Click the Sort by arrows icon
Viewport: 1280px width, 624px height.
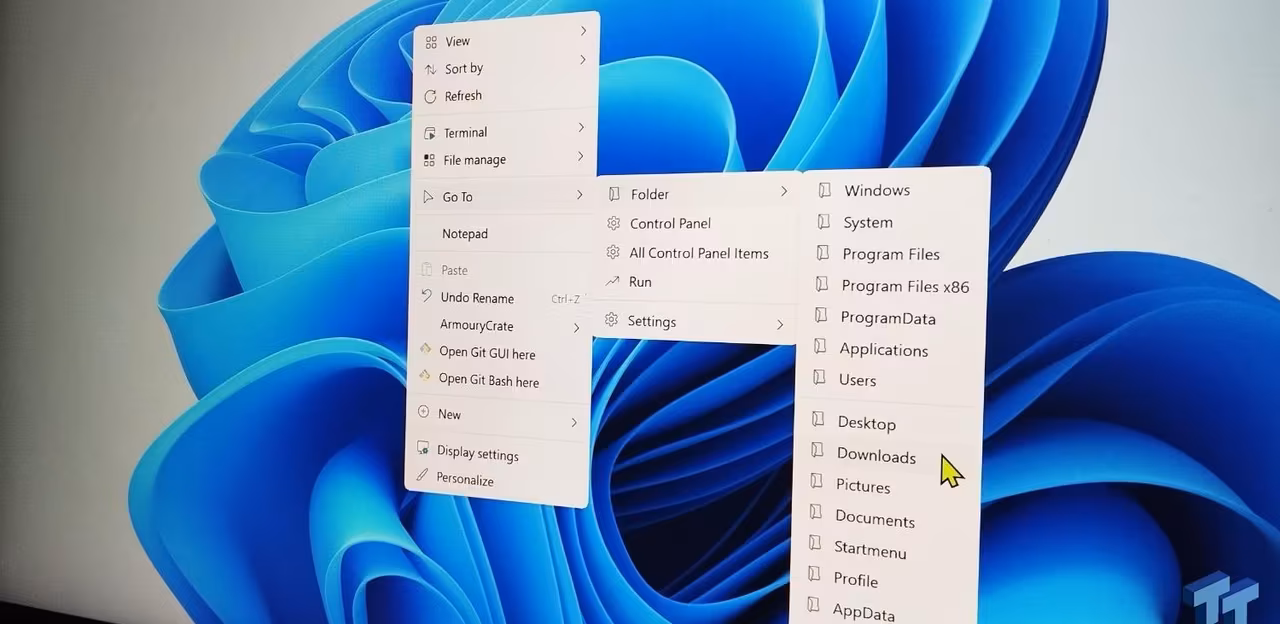(x=431, y=69)
